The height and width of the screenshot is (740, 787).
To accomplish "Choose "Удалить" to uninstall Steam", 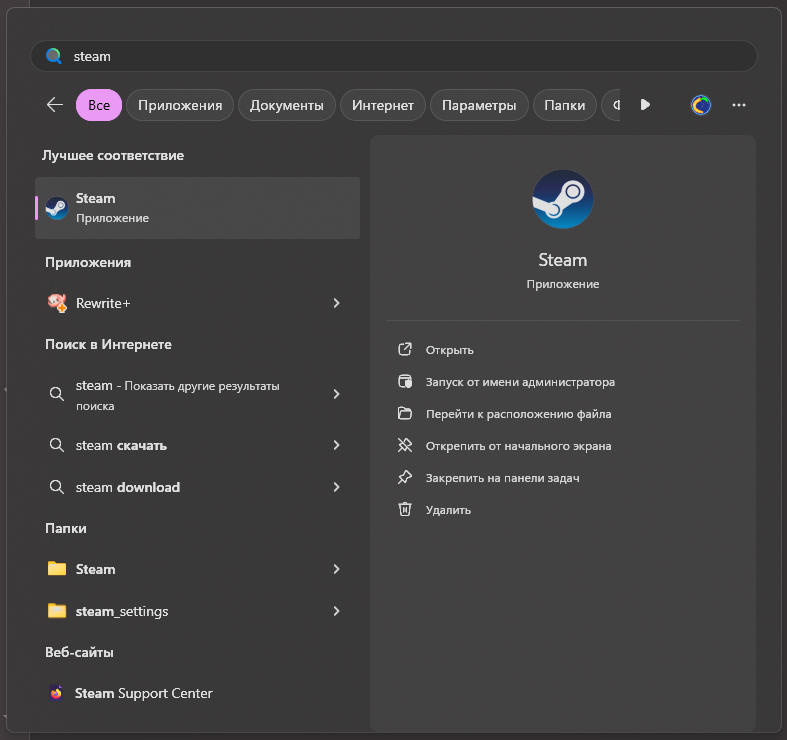I will coord(448,510).
